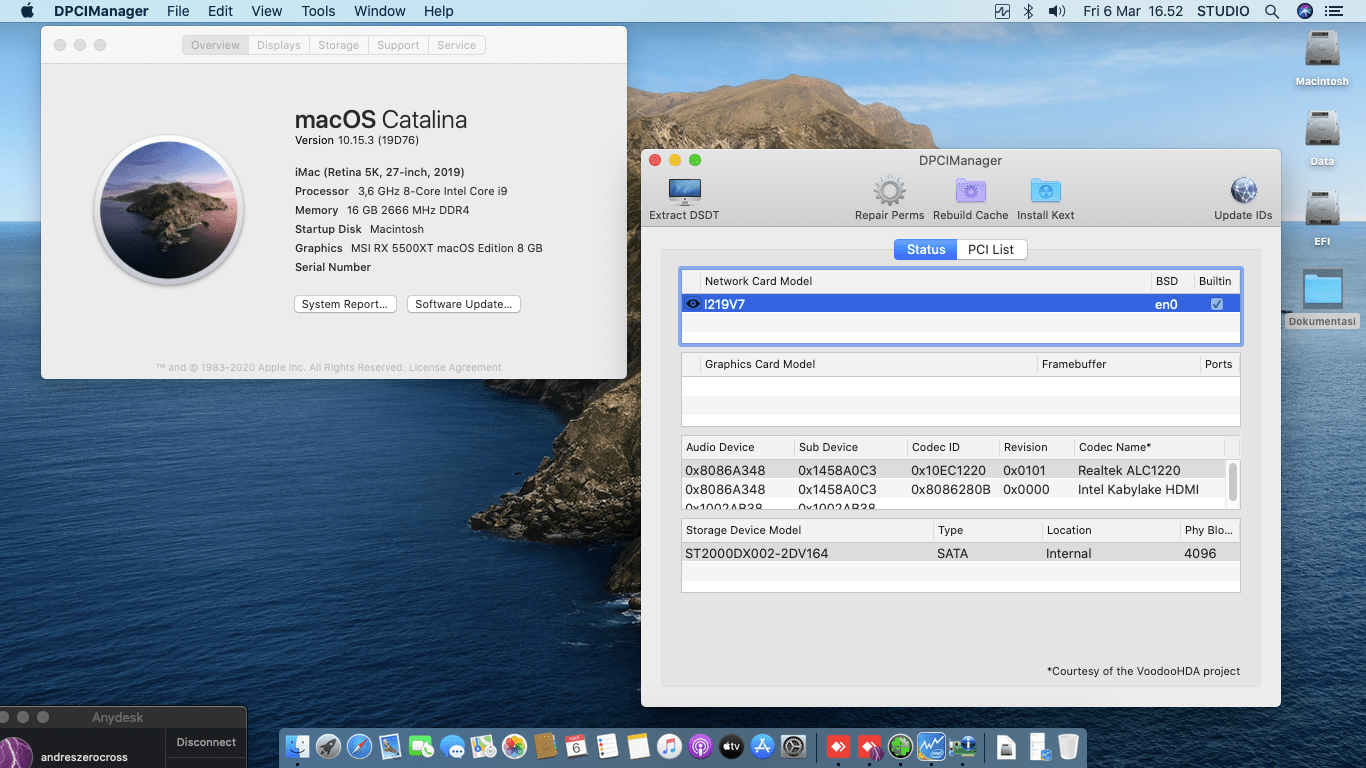This screenshot has height=768, width=1366.
Task: Open Launchpad rocket icon in dock
Action: tap(329, 746)
